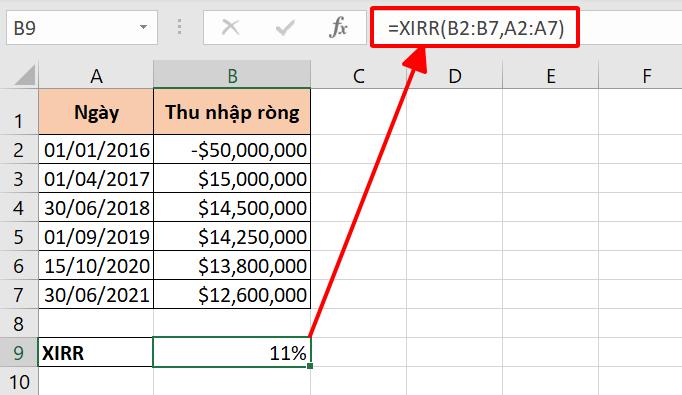Screen dimensions: 682x395
Task: Select the $15,000,000 cell
Action: 232,178
